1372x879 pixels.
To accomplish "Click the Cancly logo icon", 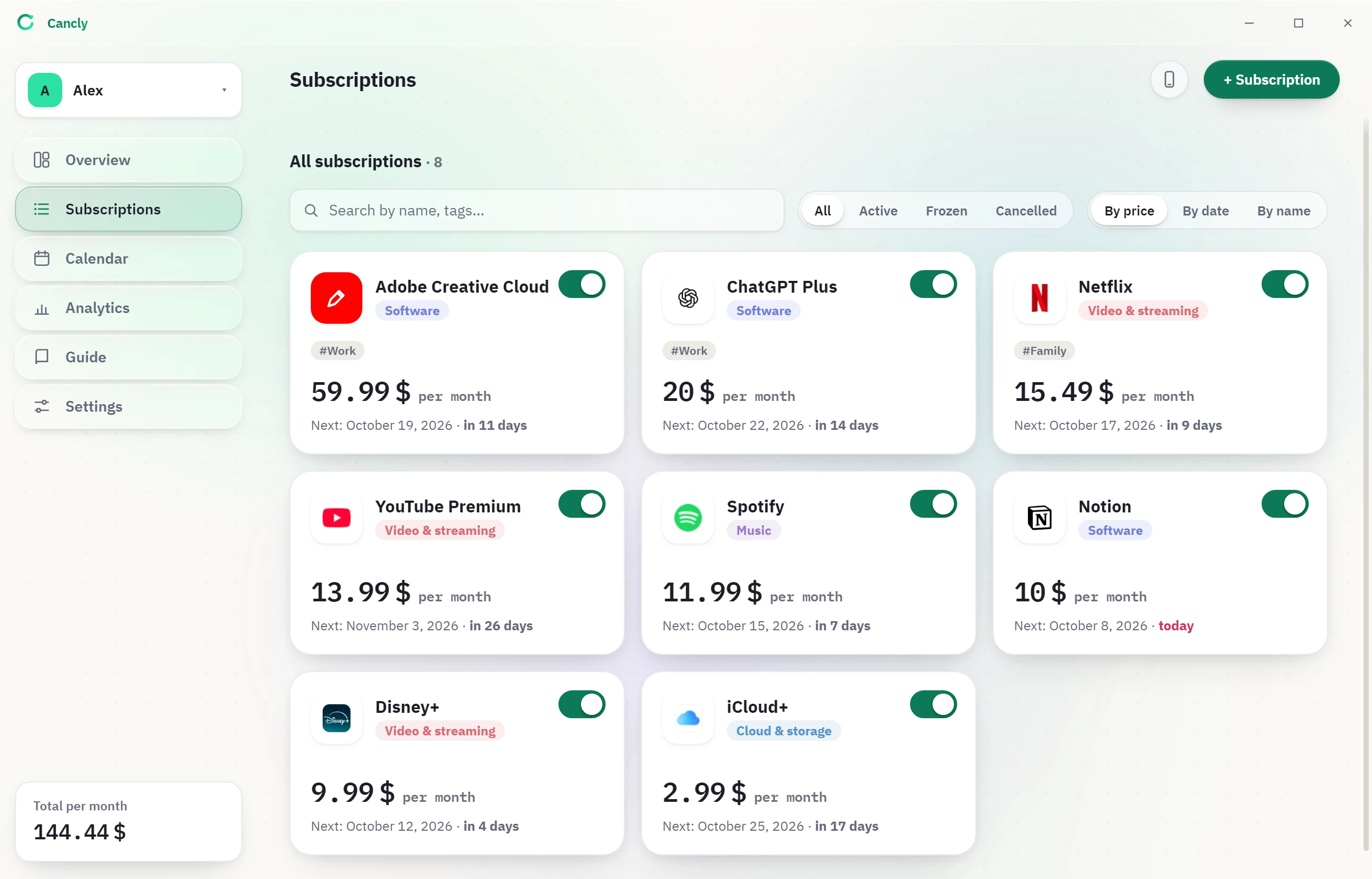I will tap(26, 23).
